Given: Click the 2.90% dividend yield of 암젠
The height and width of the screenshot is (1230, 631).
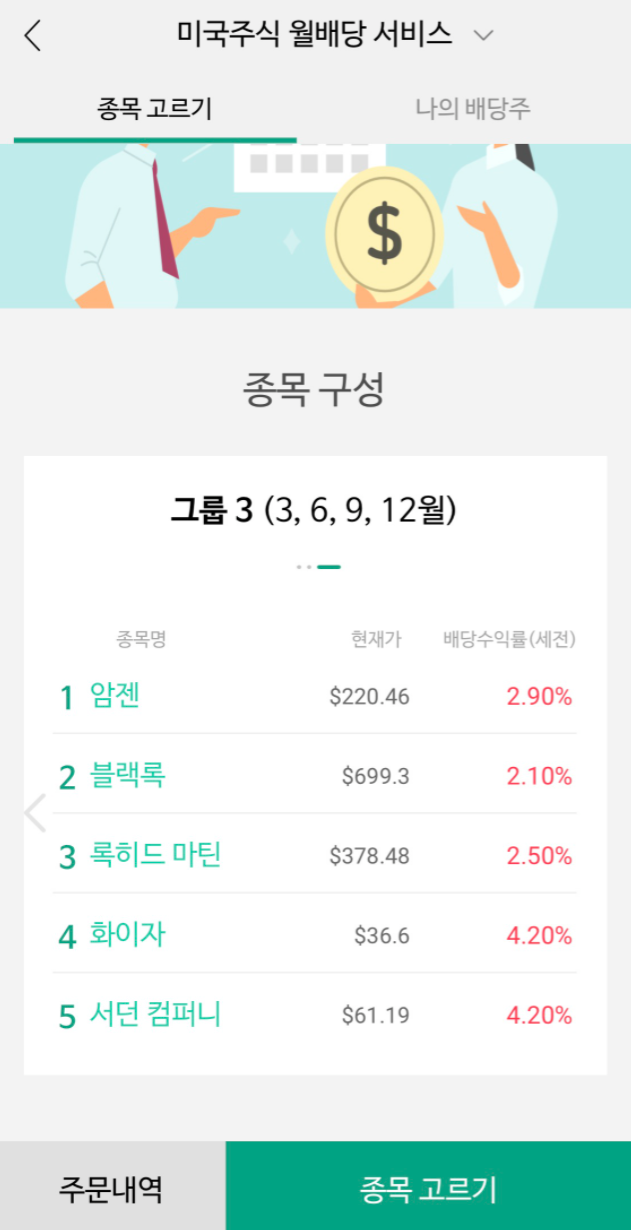Looking at the screenshot, I should pyautogui.click(x=538, y=697).
